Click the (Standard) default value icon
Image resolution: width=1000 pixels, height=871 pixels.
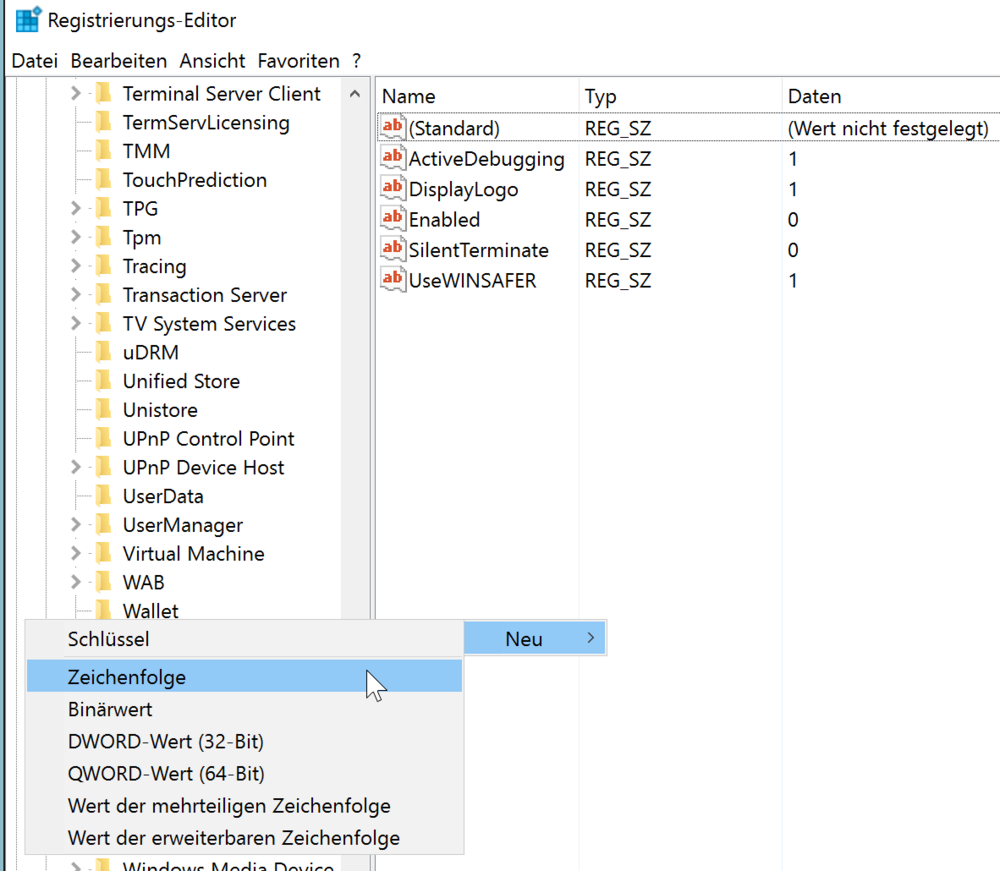(x=393, y=128)
